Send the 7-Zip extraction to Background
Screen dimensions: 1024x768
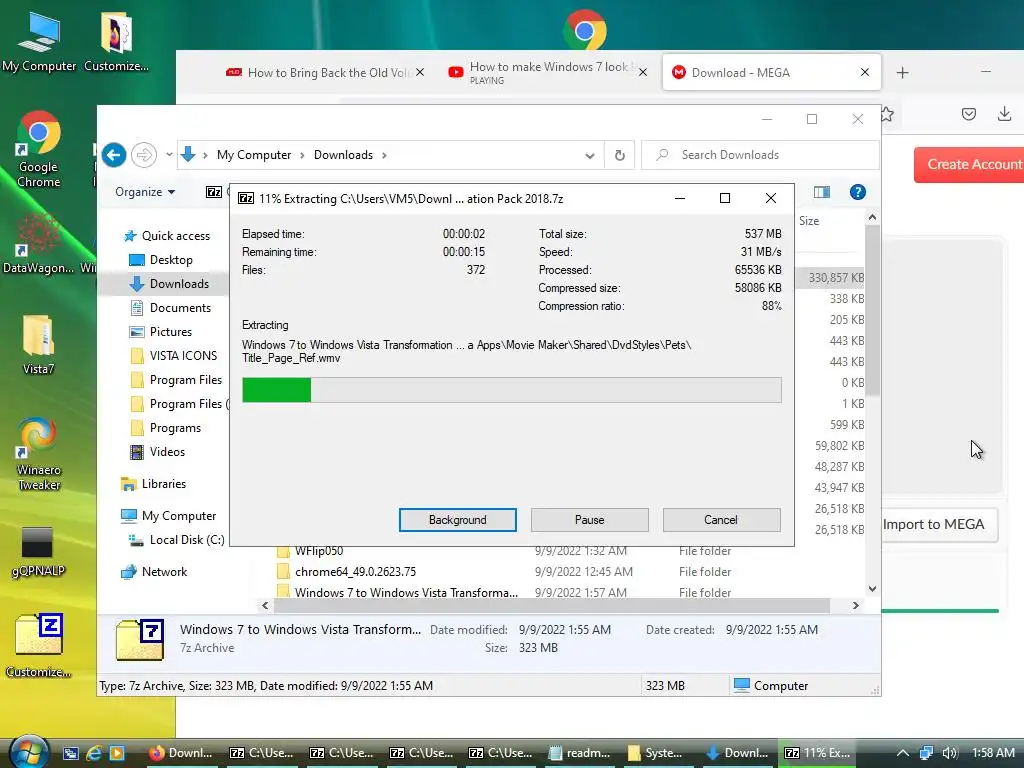[457, 520]
